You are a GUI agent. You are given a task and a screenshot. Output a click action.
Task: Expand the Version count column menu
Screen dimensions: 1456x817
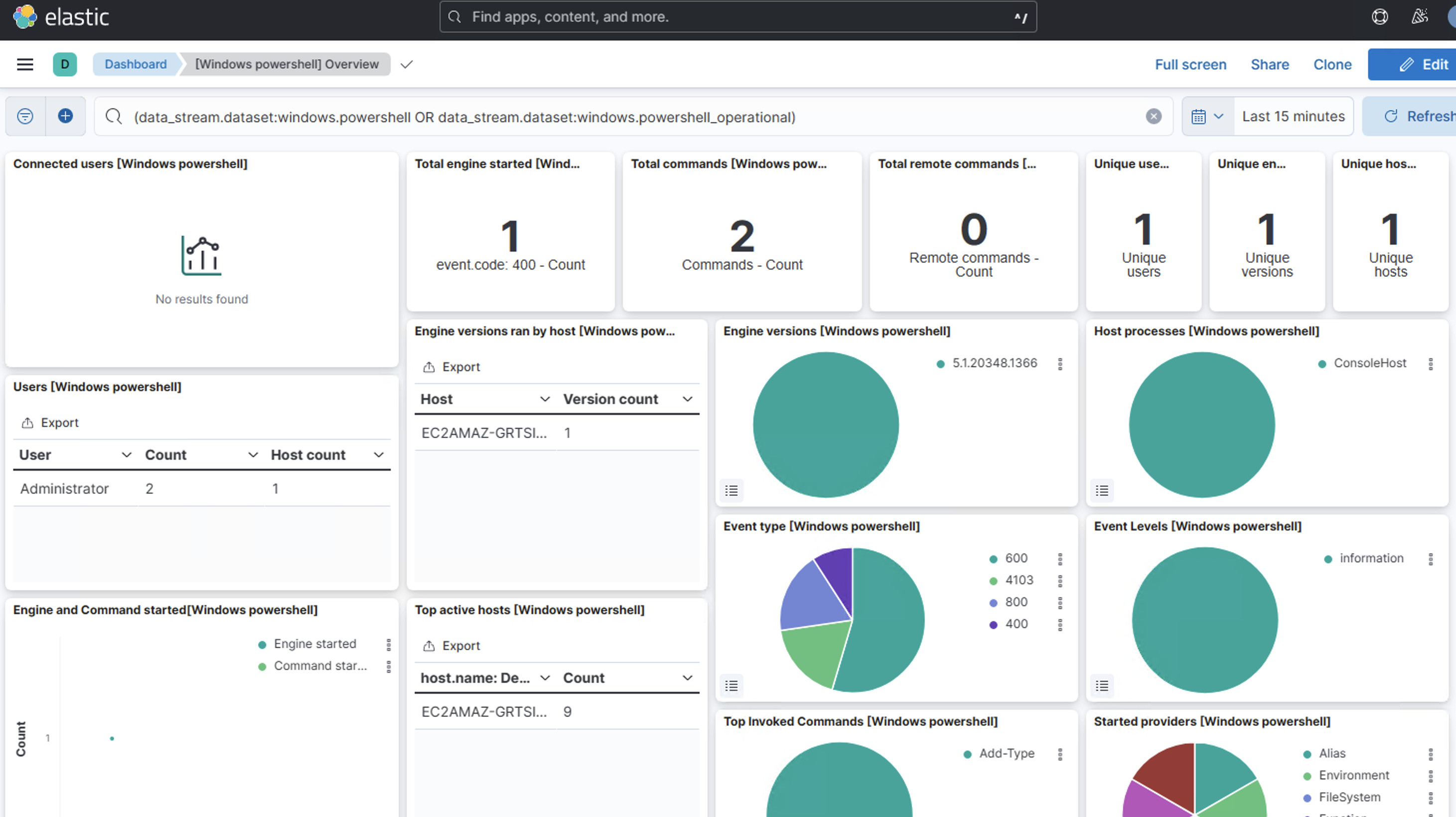(x=687, y=399)
